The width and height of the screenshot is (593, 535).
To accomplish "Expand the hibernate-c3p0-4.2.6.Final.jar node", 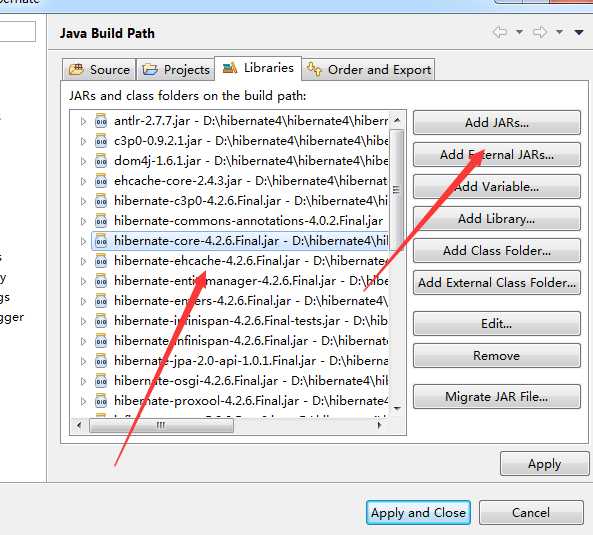I will [83, 202].
